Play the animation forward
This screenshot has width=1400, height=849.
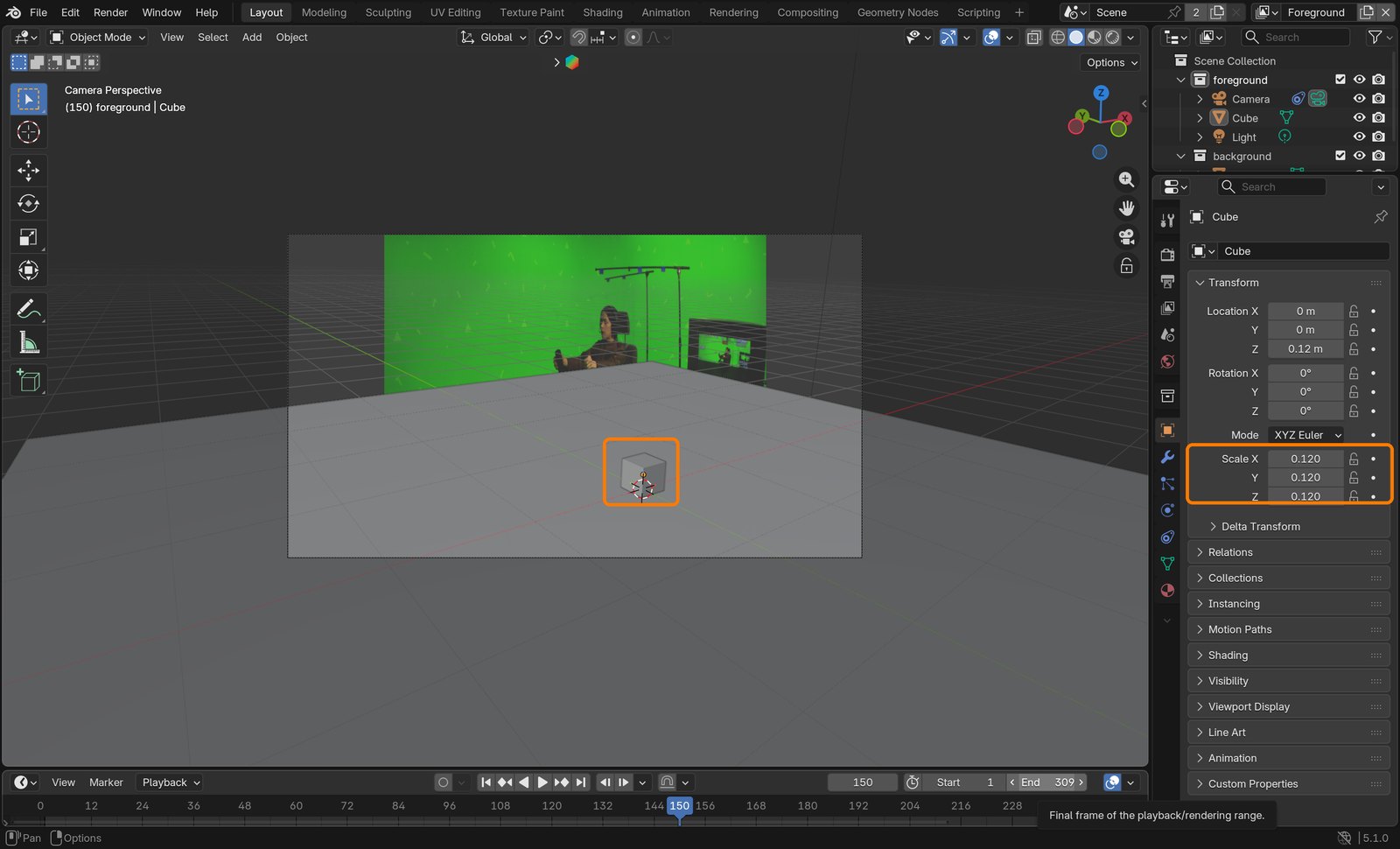542,782
